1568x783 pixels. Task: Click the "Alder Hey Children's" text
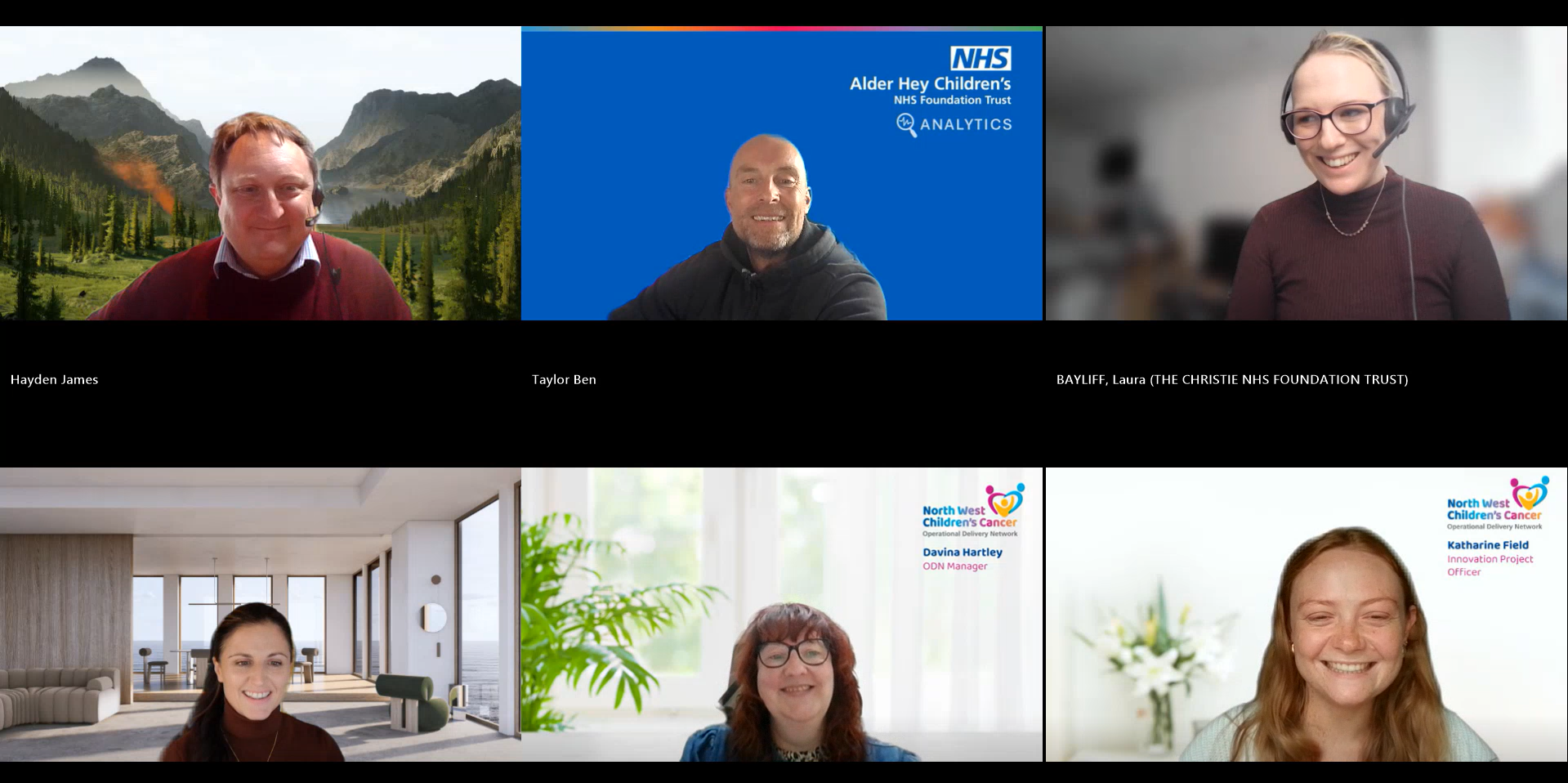[930, 83]
